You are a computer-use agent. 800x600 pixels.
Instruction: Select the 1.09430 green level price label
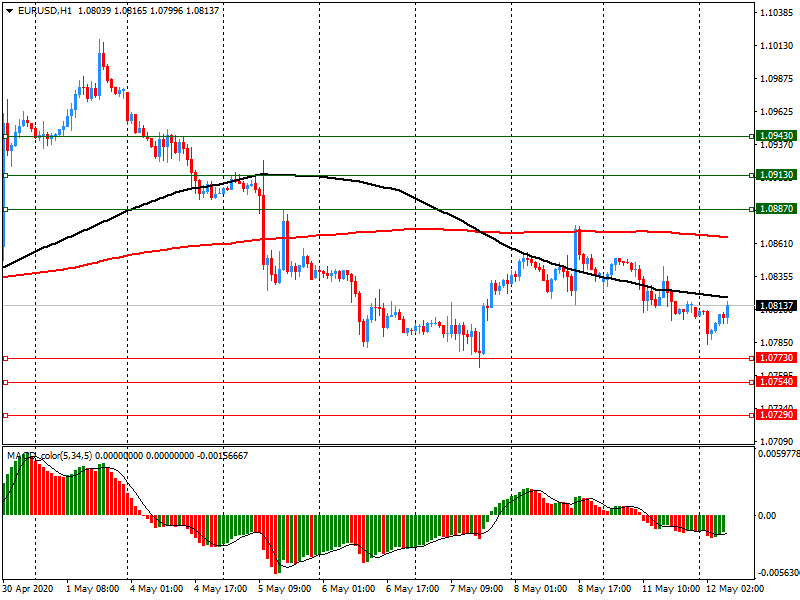point(776,136)
